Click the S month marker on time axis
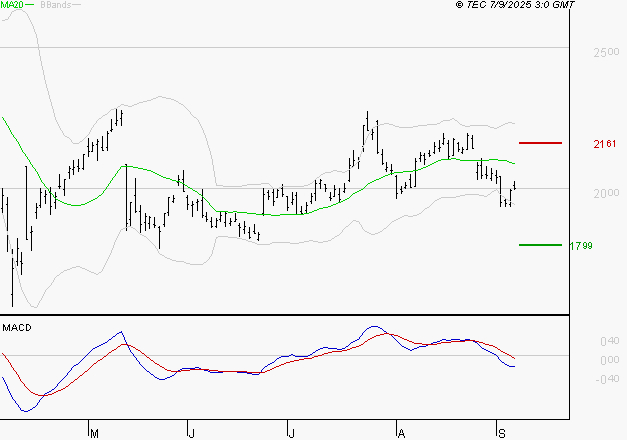 [x=501, y=434]
